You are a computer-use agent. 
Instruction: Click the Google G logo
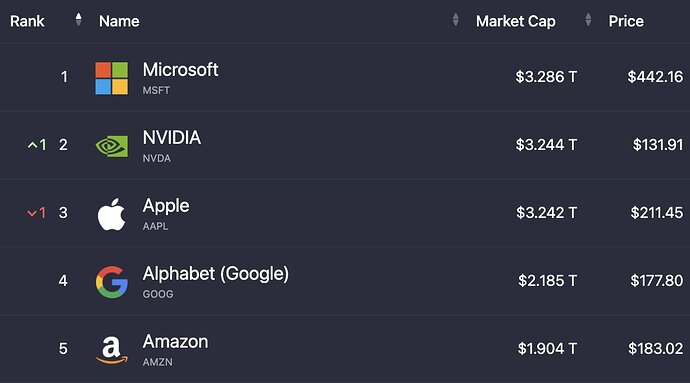click(112, 282)
